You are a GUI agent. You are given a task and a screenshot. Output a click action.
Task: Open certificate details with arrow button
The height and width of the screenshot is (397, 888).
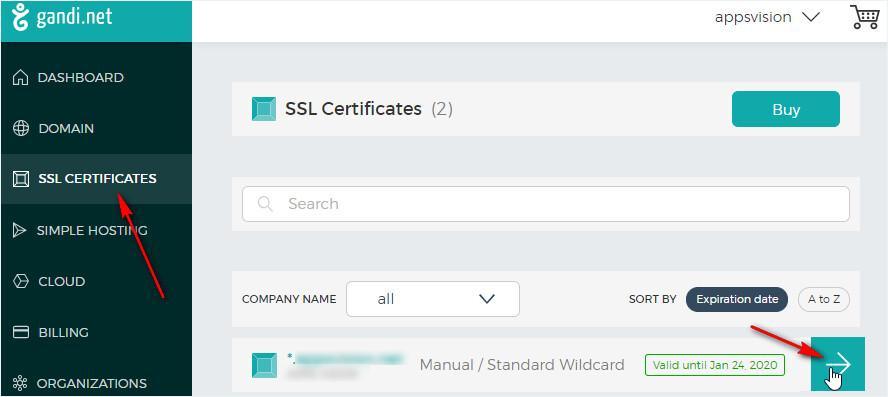pos(838,364)
